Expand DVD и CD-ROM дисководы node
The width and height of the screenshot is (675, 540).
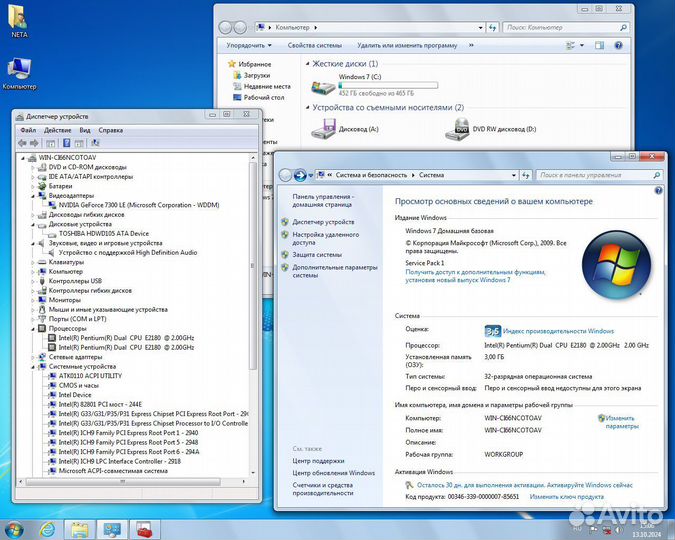(x=33, y=168)
